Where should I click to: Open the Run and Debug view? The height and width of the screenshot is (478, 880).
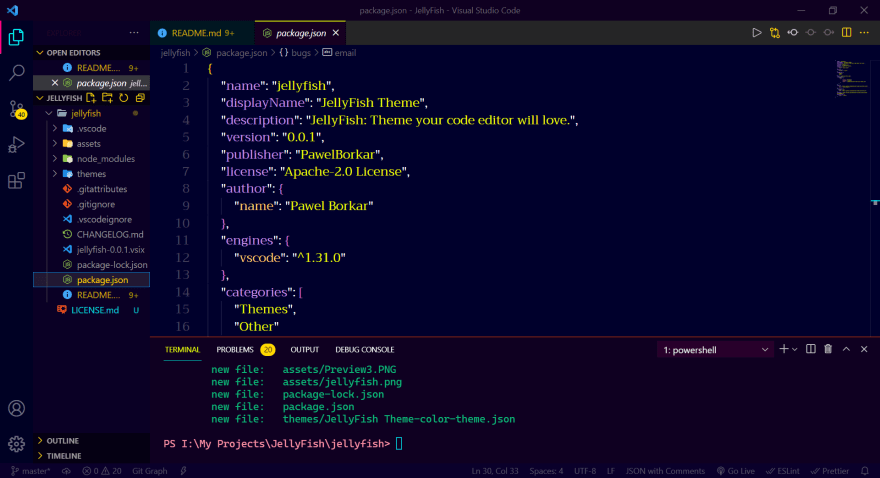pos(16,144)
